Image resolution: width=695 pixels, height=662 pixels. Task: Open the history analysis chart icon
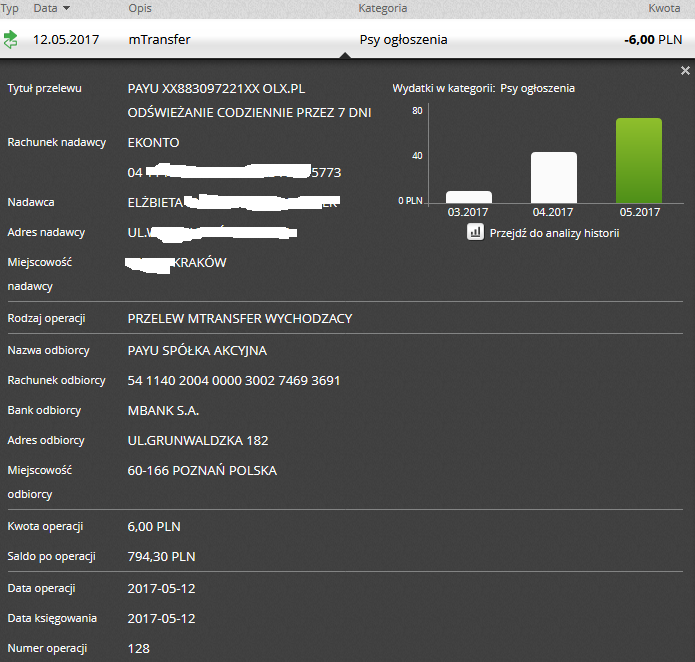coord(475,232)
